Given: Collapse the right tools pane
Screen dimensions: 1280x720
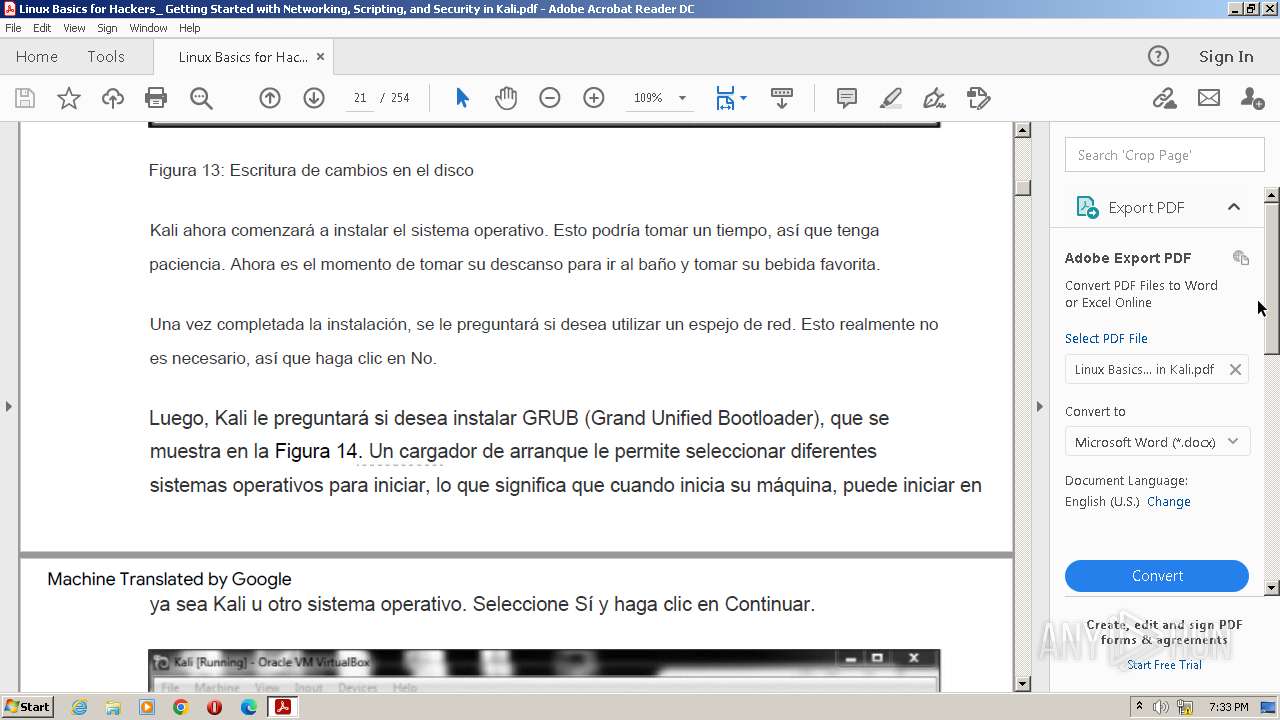Looking at the screenshot, I should coord(1039,406).
